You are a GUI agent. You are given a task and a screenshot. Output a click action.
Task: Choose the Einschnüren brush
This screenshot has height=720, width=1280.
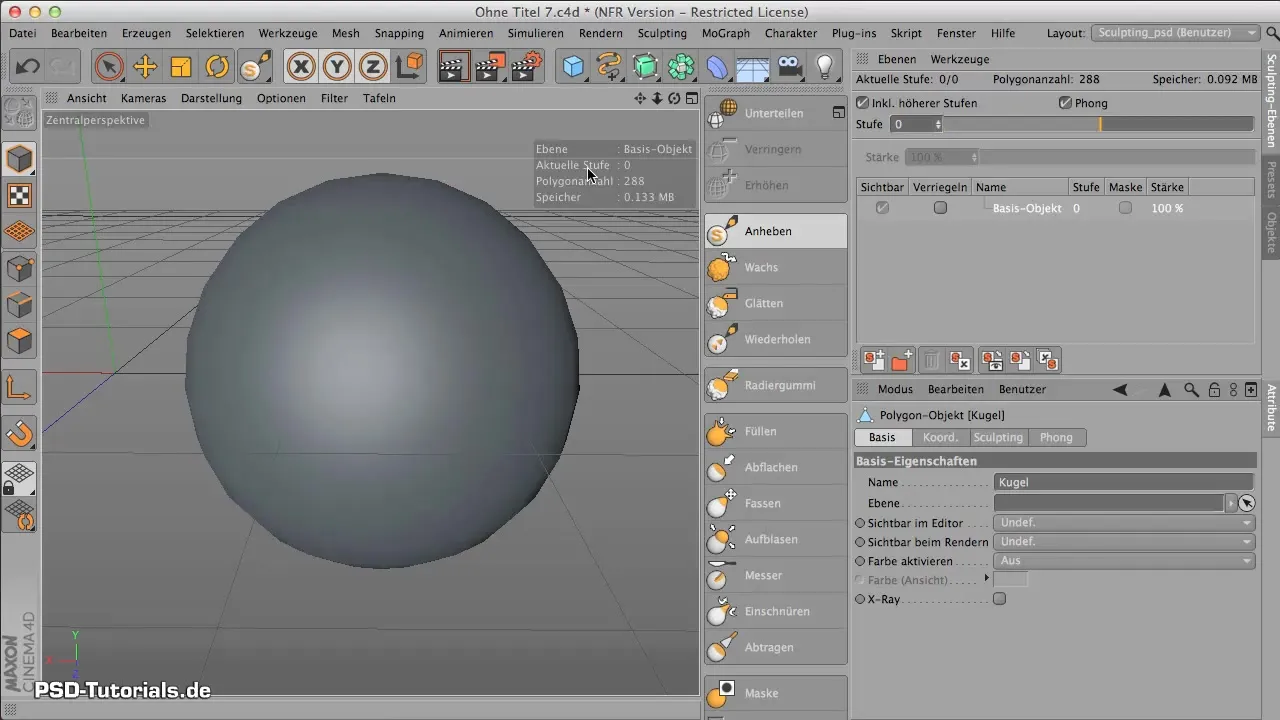coord(775,611)
